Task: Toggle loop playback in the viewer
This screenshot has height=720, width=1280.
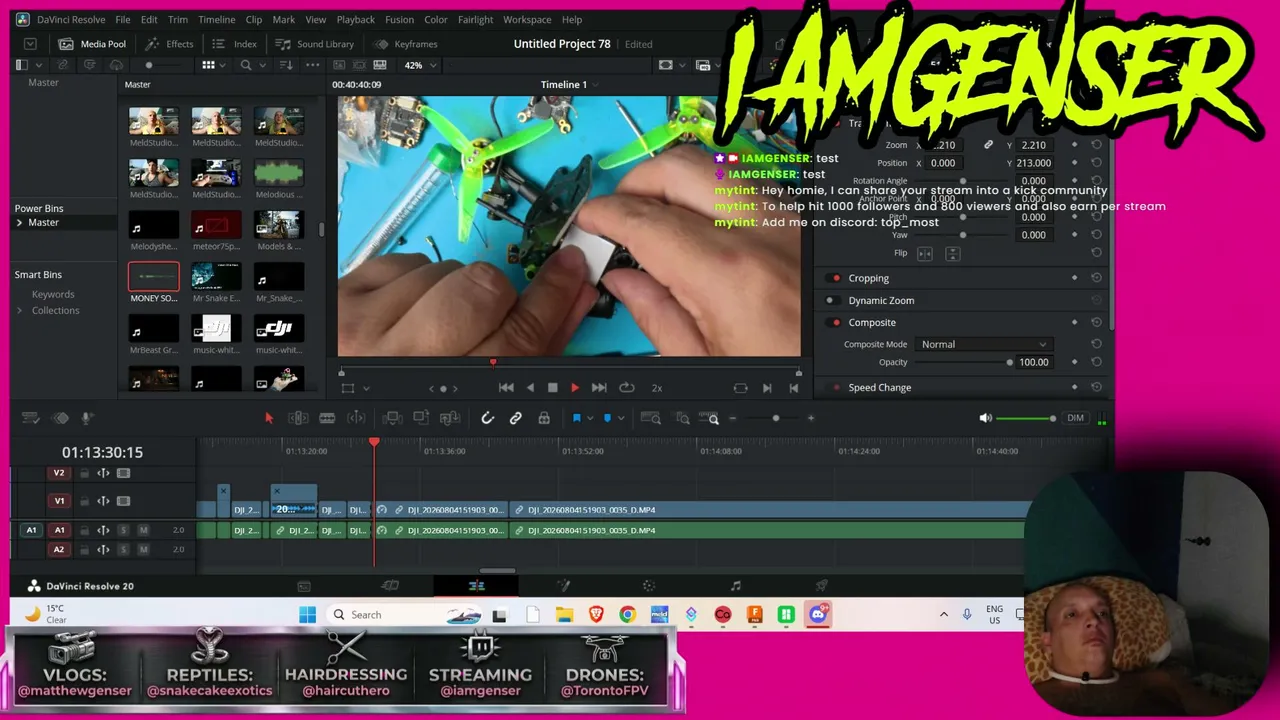Action: point(627,388)
